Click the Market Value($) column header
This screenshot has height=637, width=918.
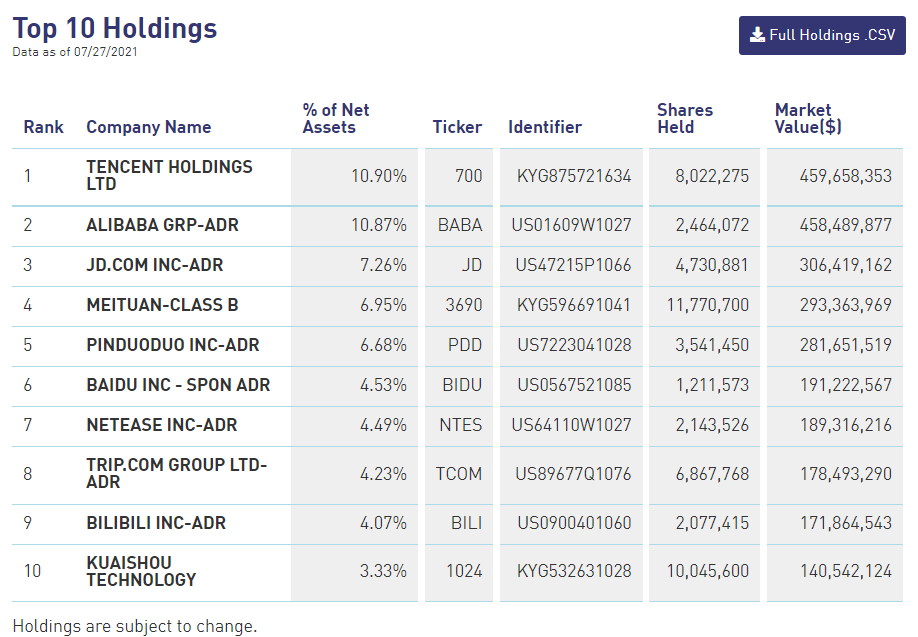pyautogui.click(x=808, y=118)
